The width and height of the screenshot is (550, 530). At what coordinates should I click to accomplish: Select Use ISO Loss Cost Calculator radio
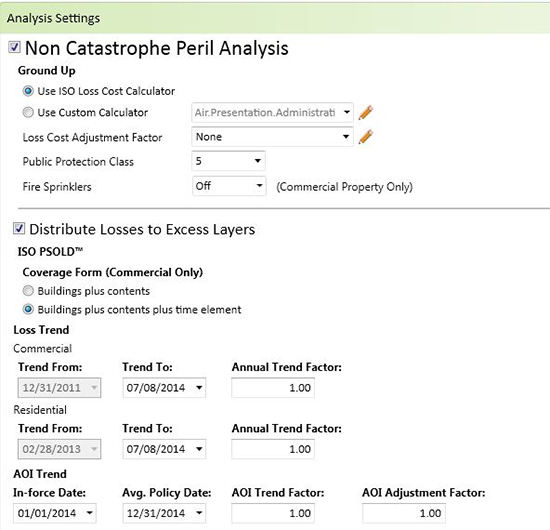pyautogui.click(x=28, y=91)
